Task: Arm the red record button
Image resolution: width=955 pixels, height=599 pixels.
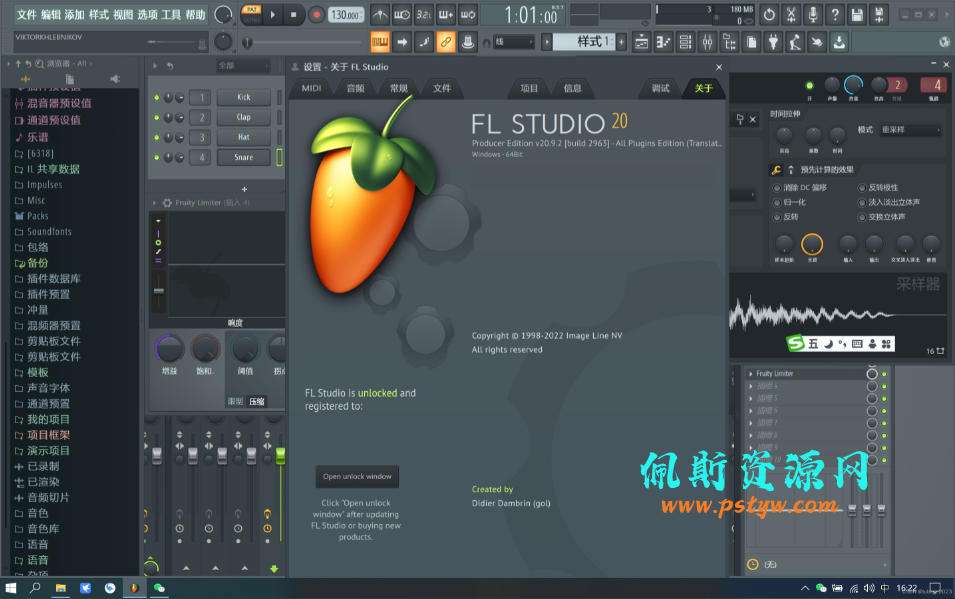Action: (x=316, y=15)
